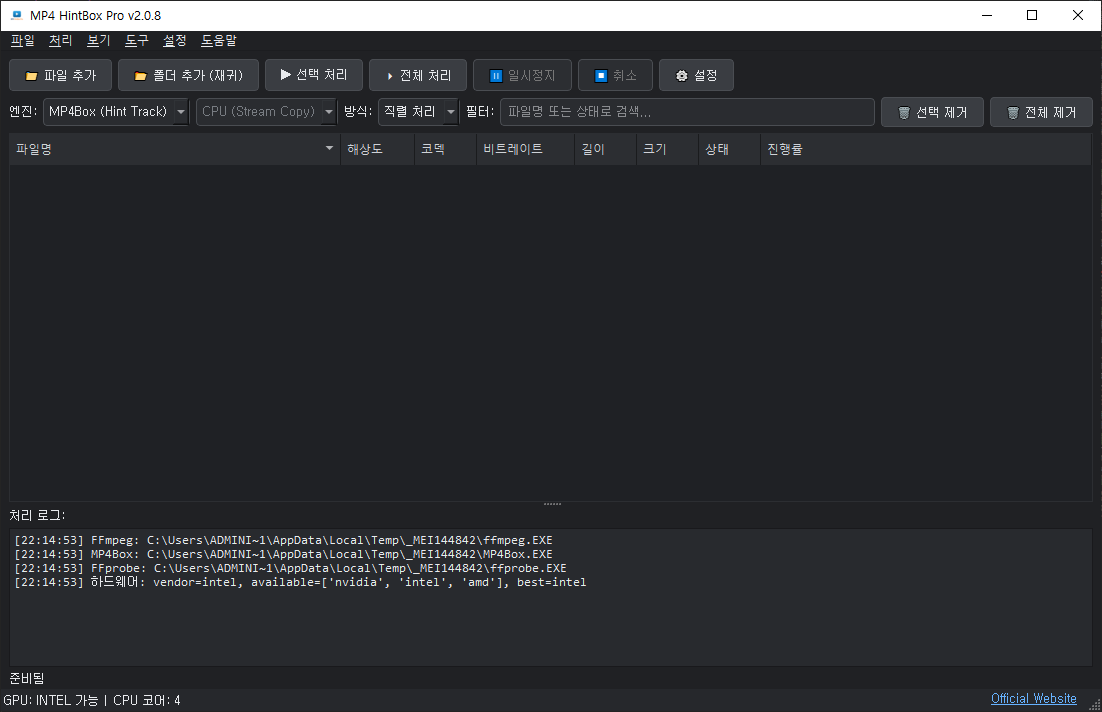
Task: Click the small play icon on 전체 처리
Action: 390,76
